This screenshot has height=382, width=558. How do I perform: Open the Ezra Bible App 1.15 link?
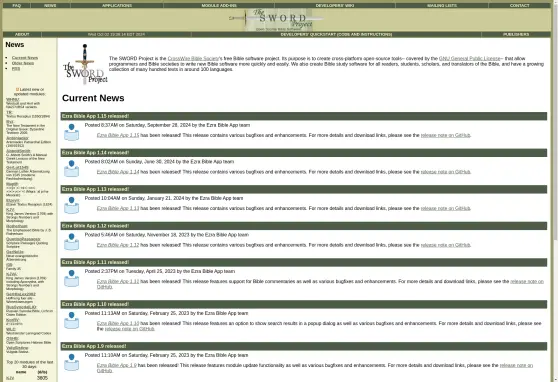click(118, 135)
